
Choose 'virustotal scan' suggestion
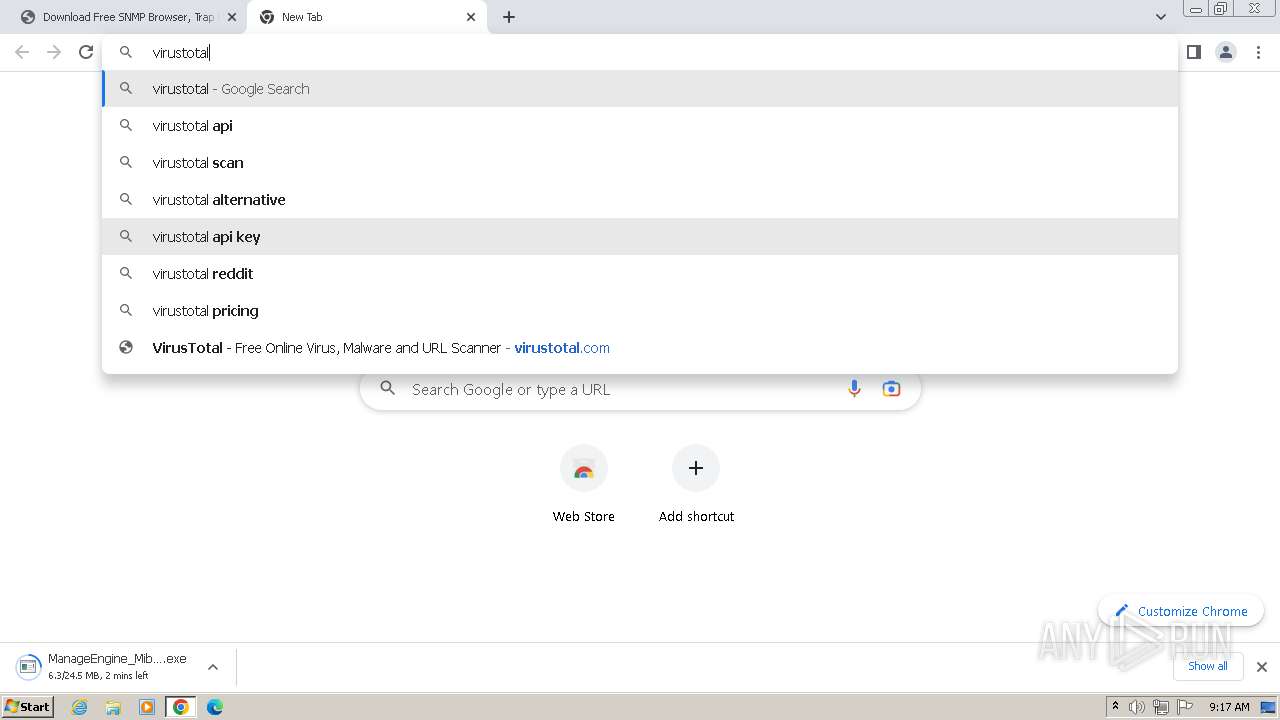(640, 163)
